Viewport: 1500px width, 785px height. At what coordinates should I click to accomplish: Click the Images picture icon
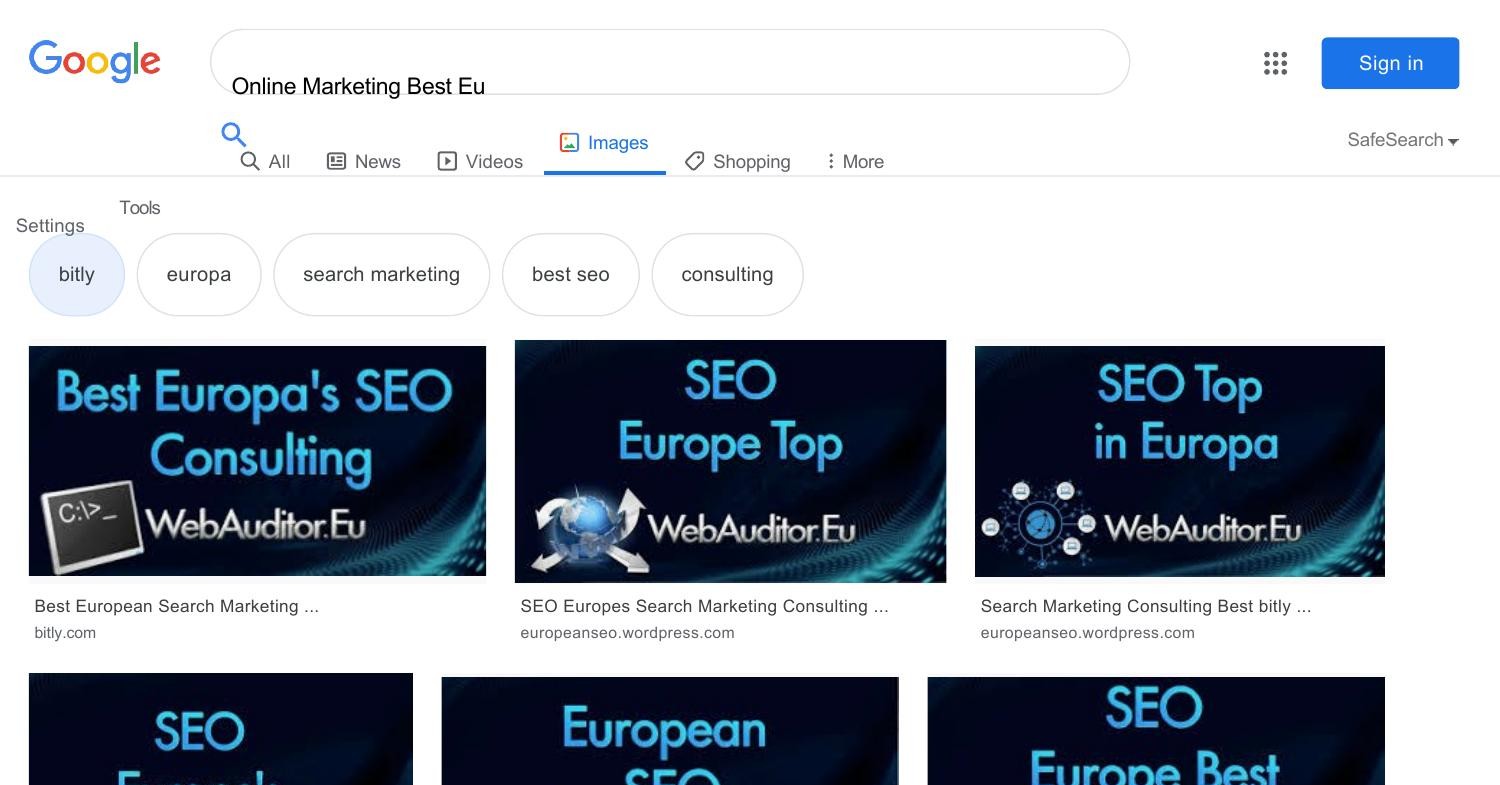tap(569, 142)
